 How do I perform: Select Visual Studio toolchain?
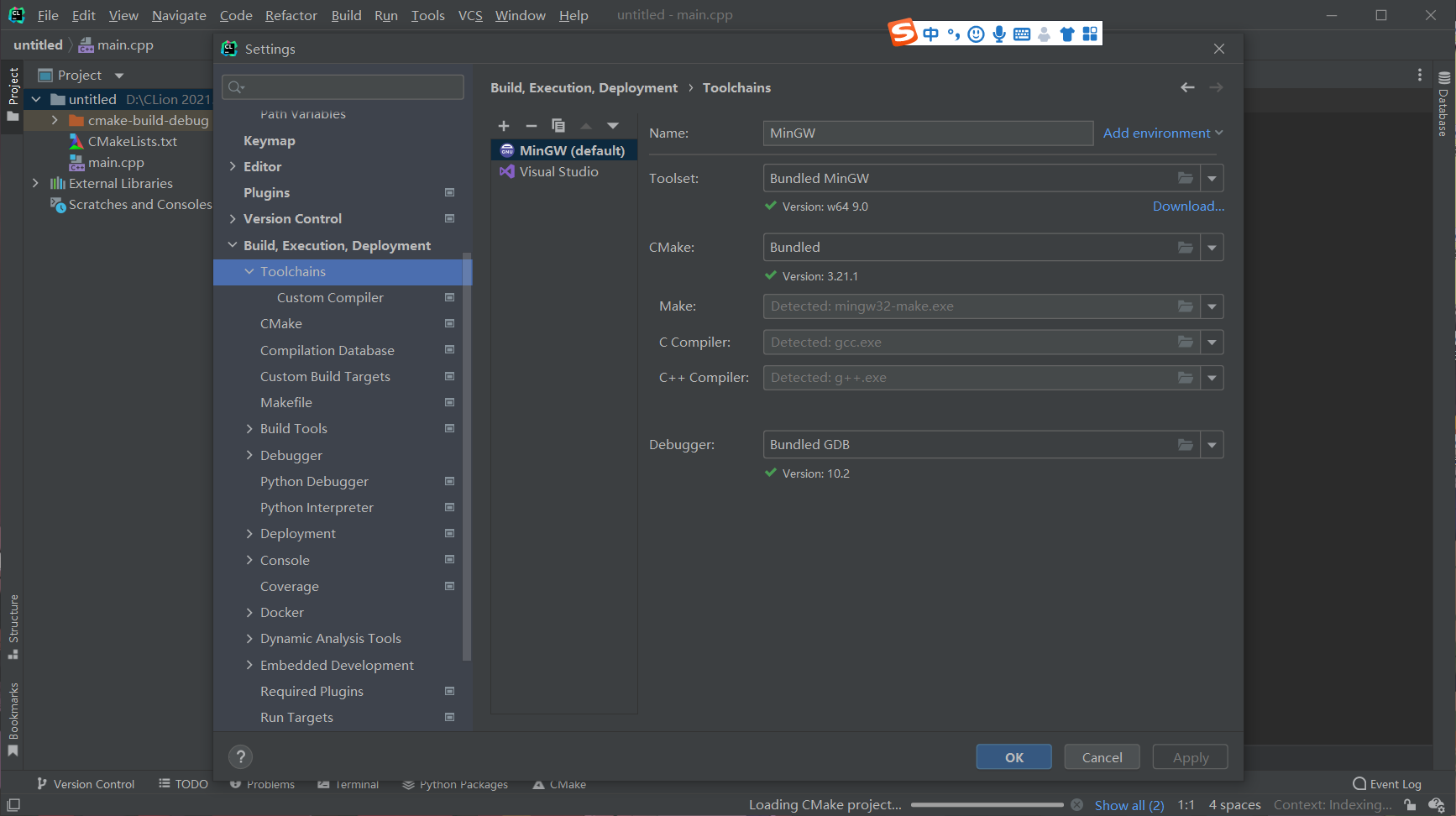(563, 172)
